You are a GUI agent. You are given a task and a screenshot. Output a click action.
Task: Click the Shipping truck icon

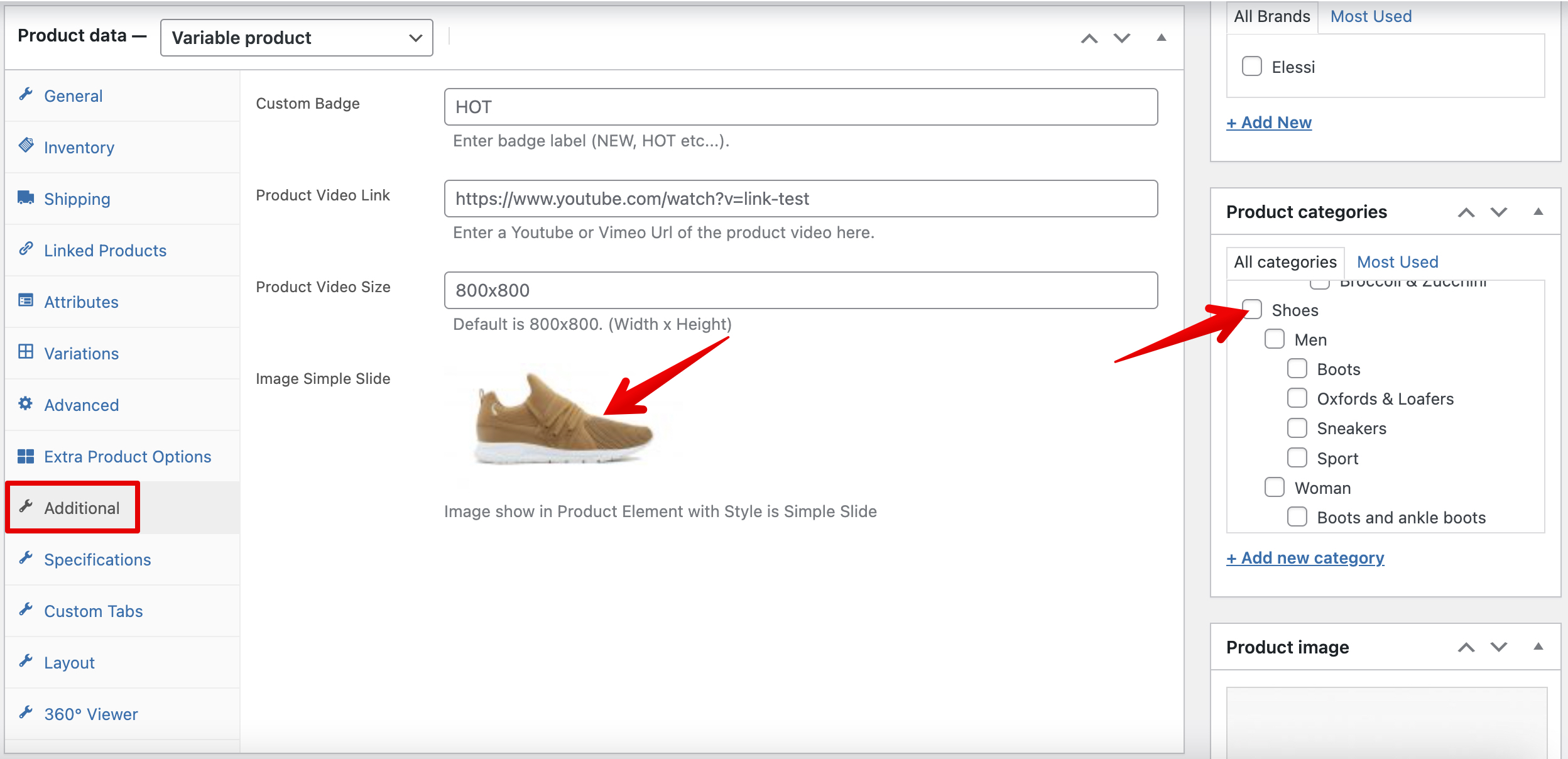pos(26,198)
